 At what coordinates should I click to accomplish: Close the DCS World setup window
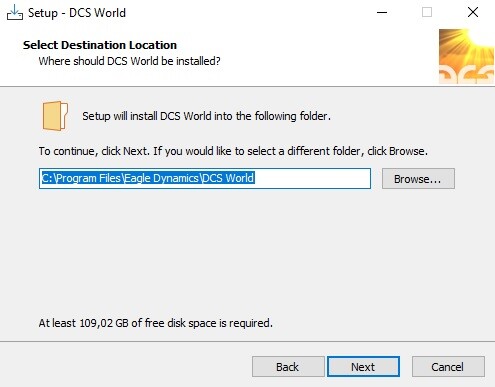click(473, 12)
